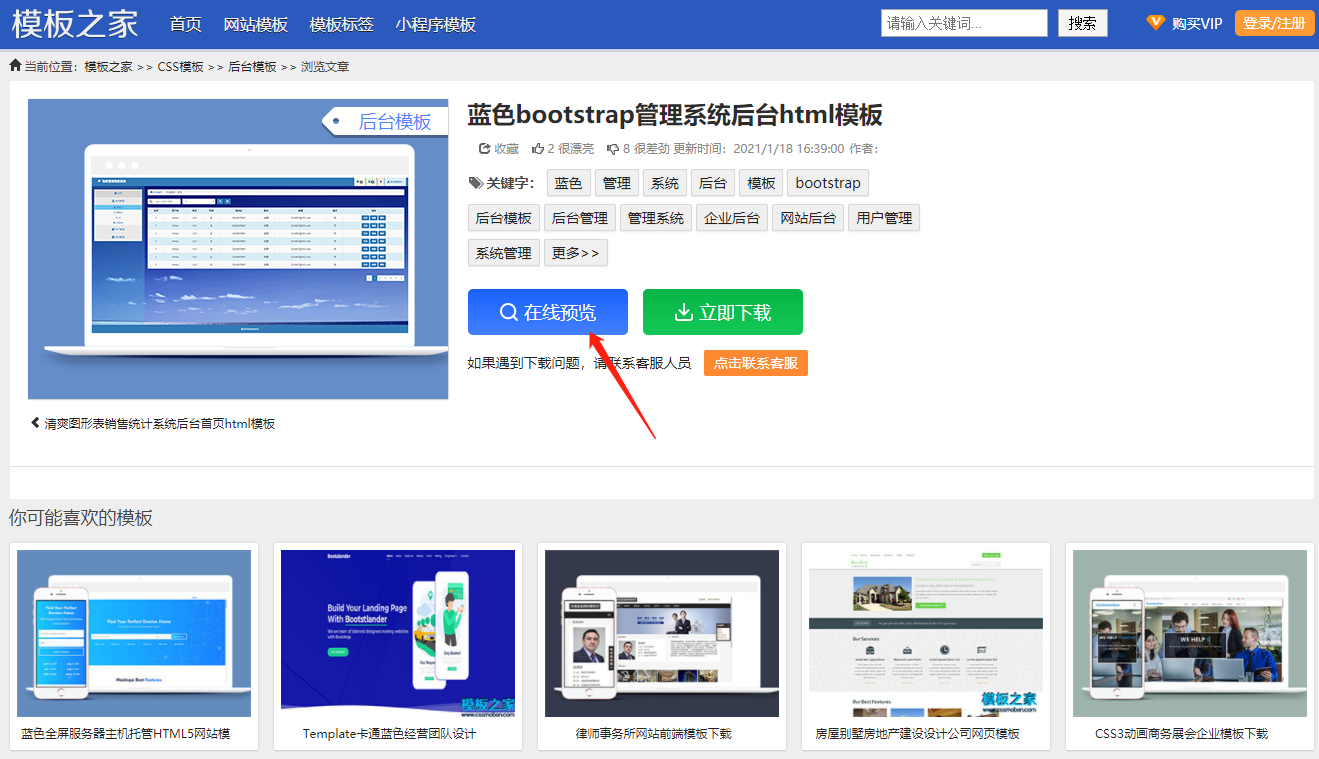The image size is (1319, 759).
Task: Click the 搜索 search button
Action: coord(1082,22)
